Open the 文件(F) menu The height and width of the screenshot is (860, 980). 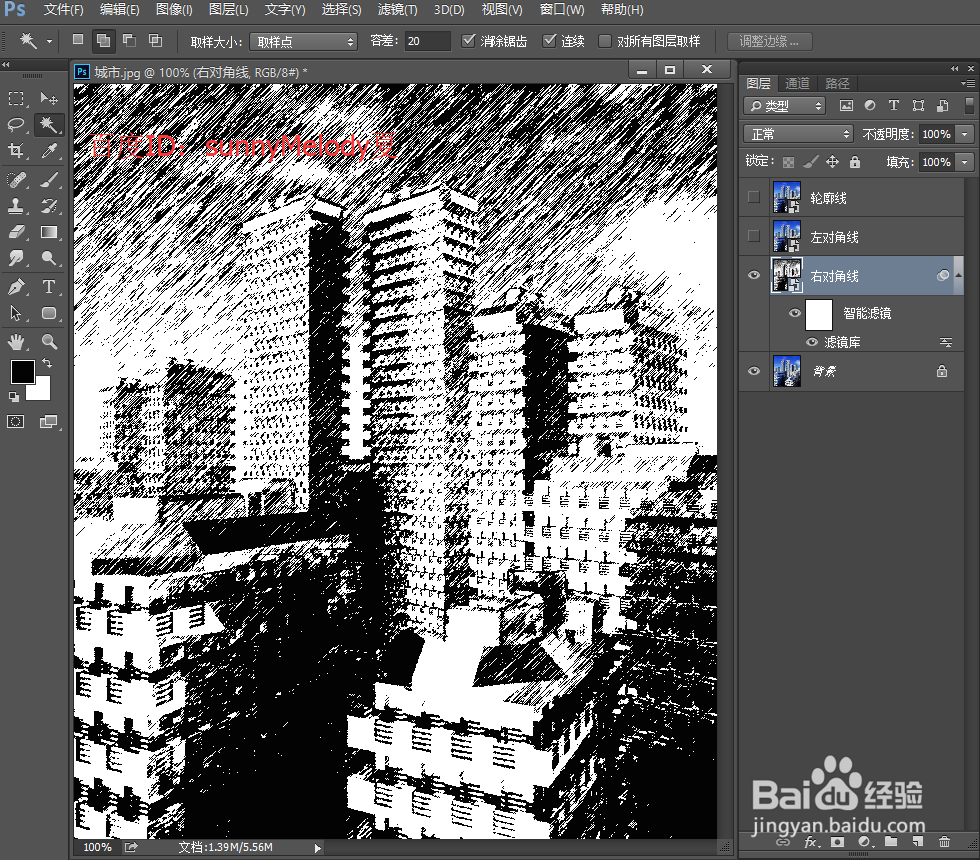point(63,10)
